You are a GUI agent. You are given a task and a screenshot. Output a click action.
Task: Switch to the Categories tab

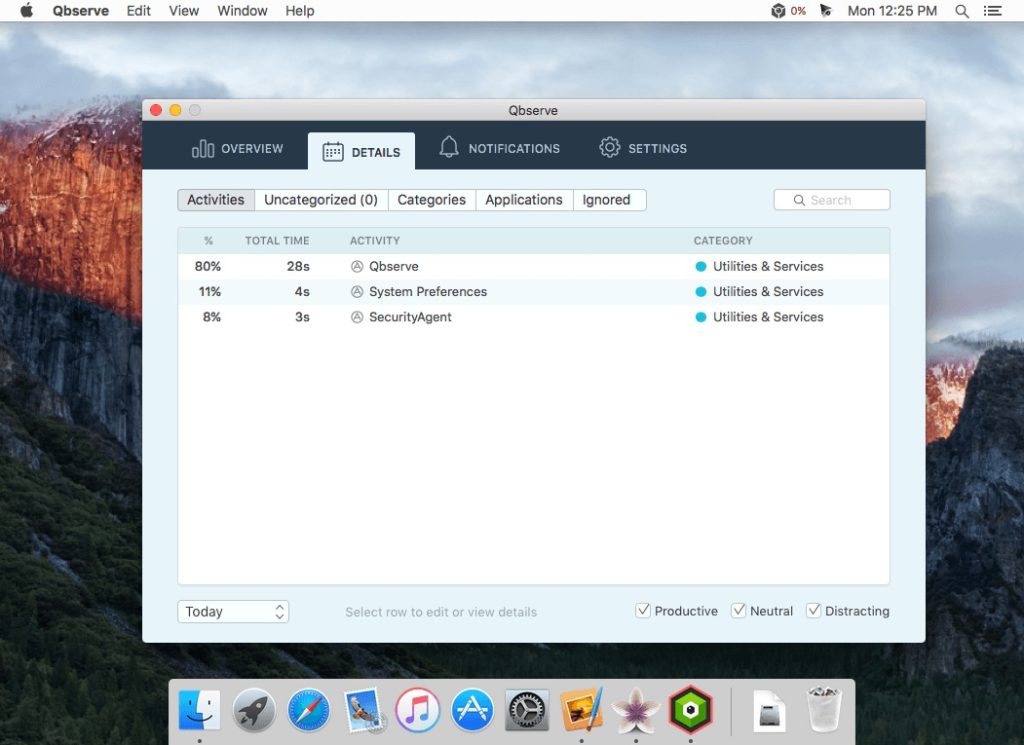(x=431, y=200)
